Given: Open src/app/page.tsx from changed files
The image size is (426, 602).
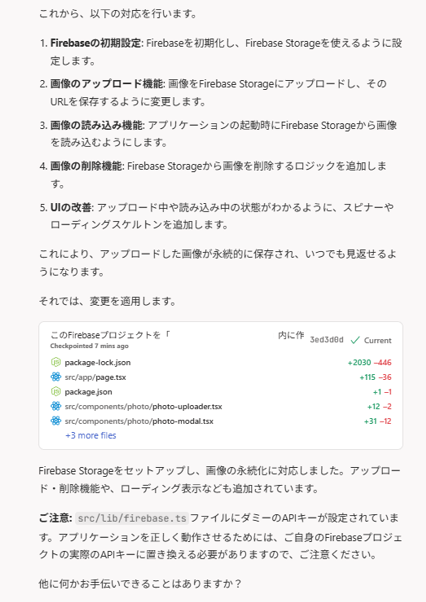Looking at the screenshot, I should (95, 377).
